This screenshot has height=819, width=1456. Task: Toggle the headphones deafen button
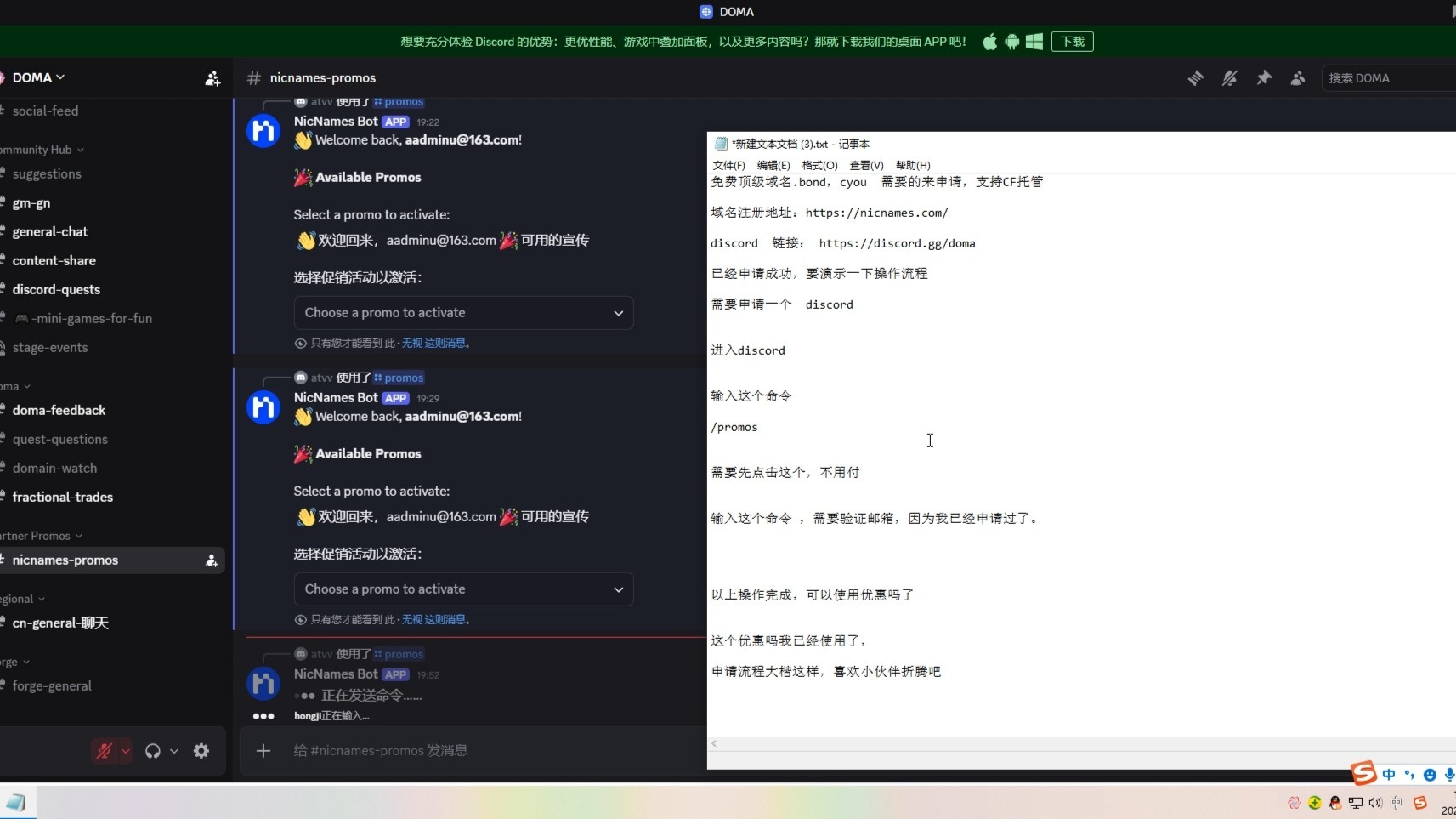[x=153, y=751]
